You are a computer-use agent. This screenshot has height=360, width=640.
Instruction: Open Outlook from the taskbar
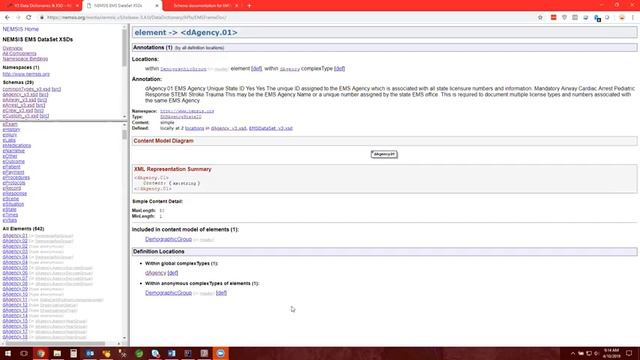pos(90,353)
